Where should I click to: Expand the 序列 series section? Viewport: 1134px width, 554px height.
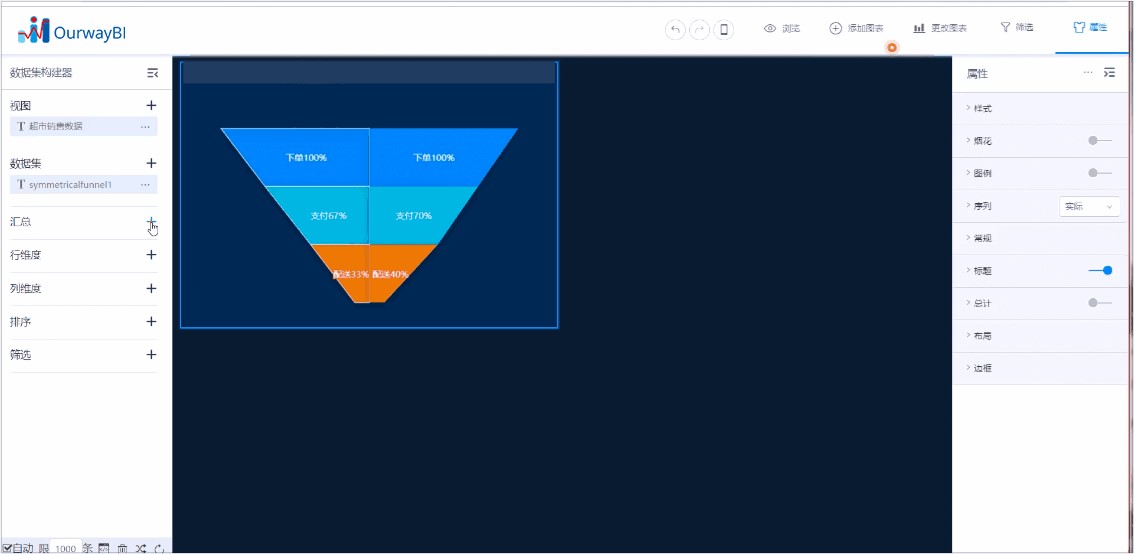tap(978, 206)
